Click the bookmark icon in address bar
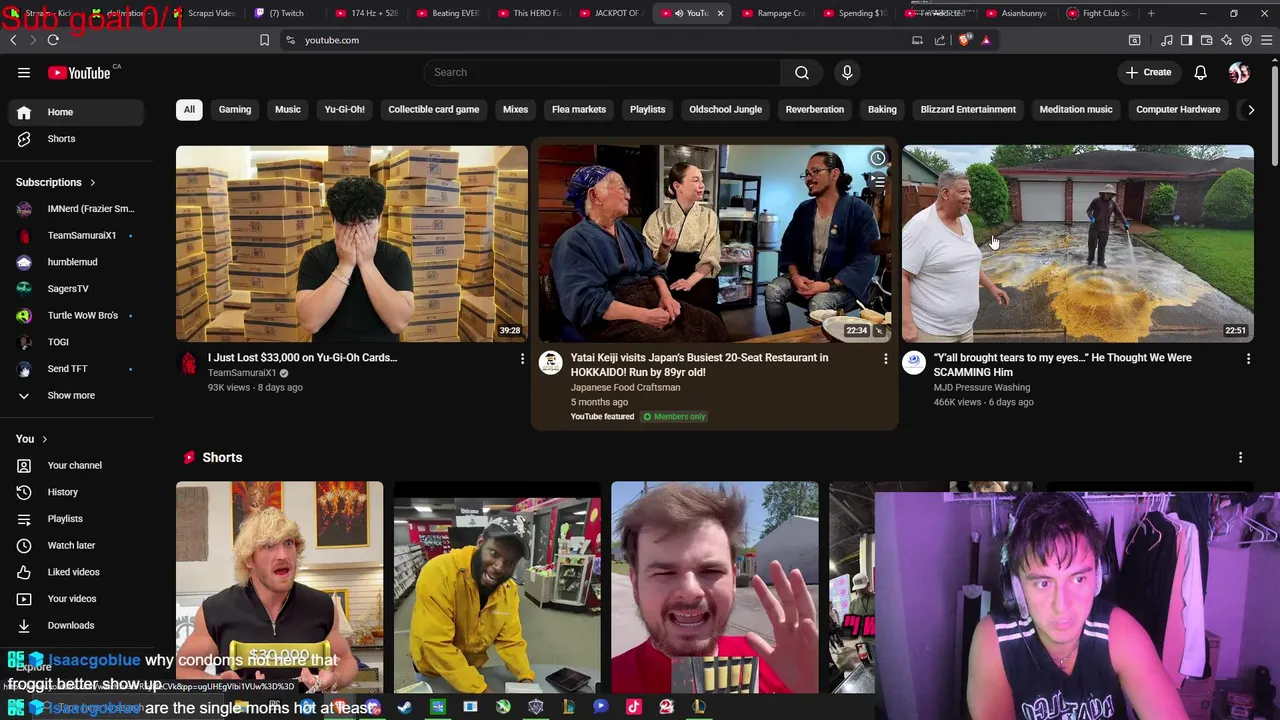 pyautogui.click(x=264, y=40)
